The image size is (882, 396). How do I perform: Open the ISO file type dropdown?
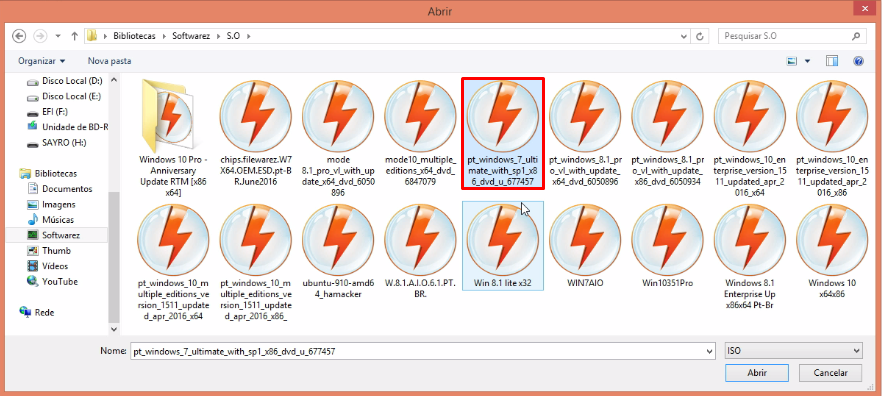click(x=793, y=351)
